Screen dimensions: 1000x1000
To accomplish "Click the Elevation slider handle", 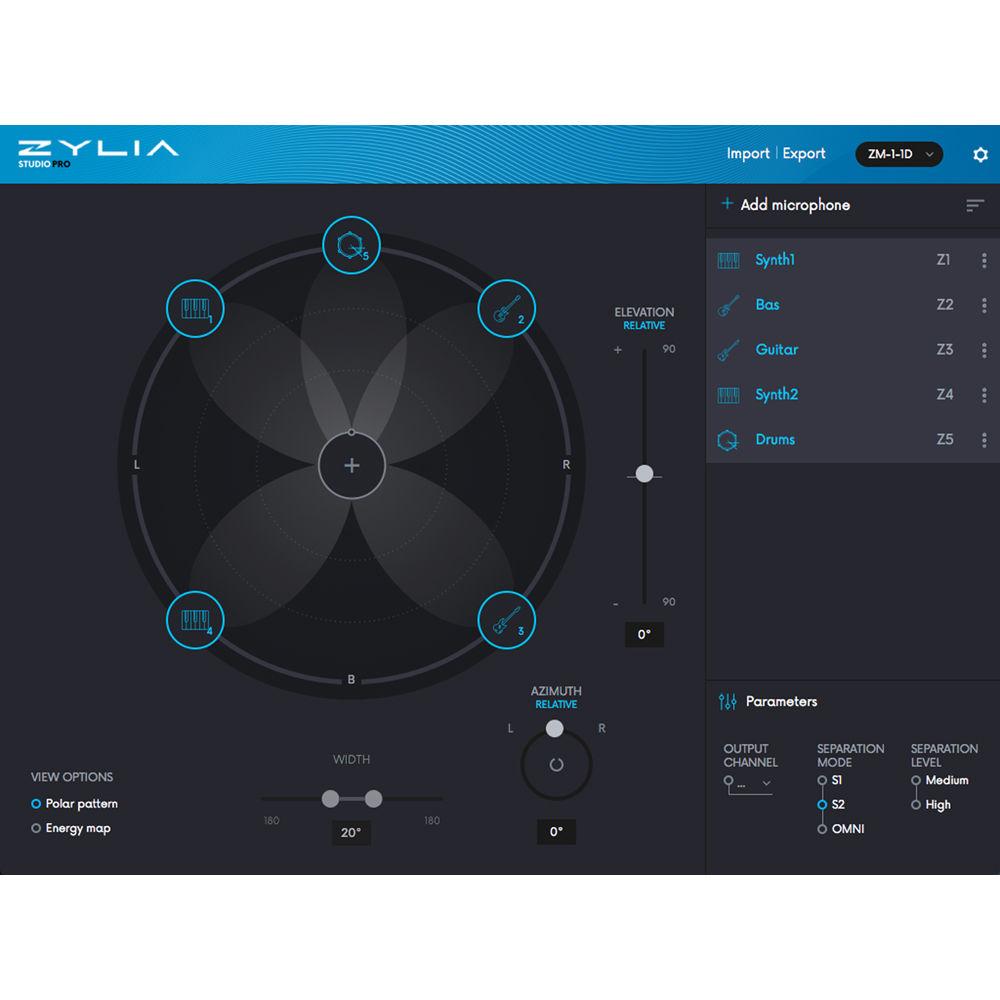I will [x=645, y=473].
